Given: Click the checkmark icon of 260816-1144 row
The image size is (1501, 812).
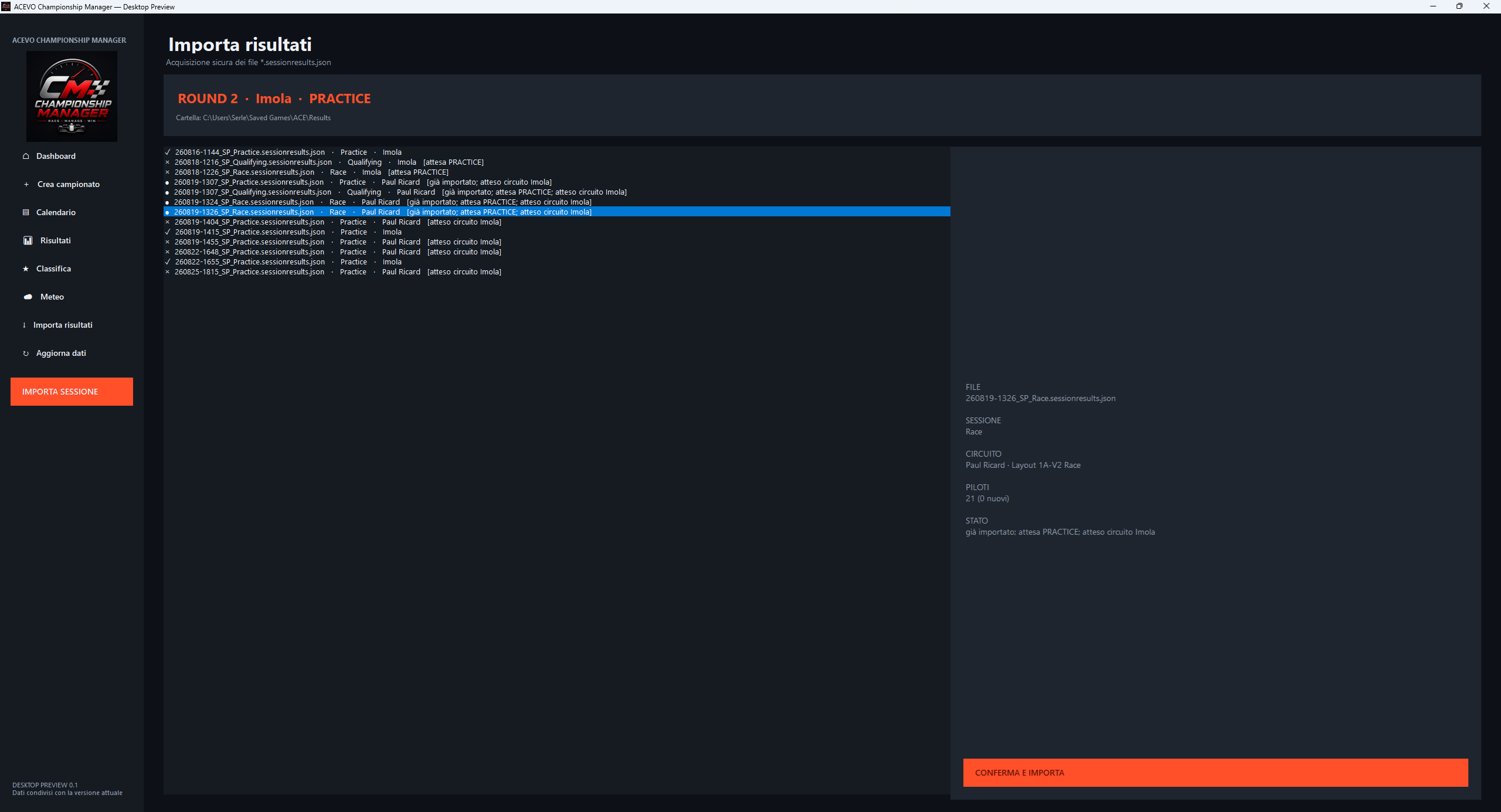Looking at the screenshot, I should pyautogui.click(x=168, y=152).
